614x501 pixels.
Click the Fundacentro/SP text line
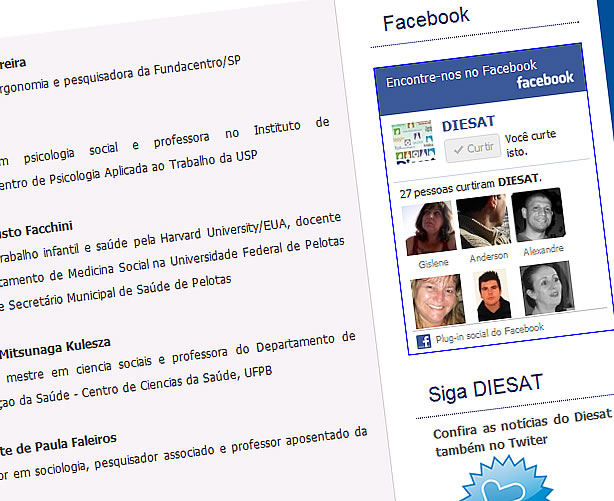(x=119, y=72)
